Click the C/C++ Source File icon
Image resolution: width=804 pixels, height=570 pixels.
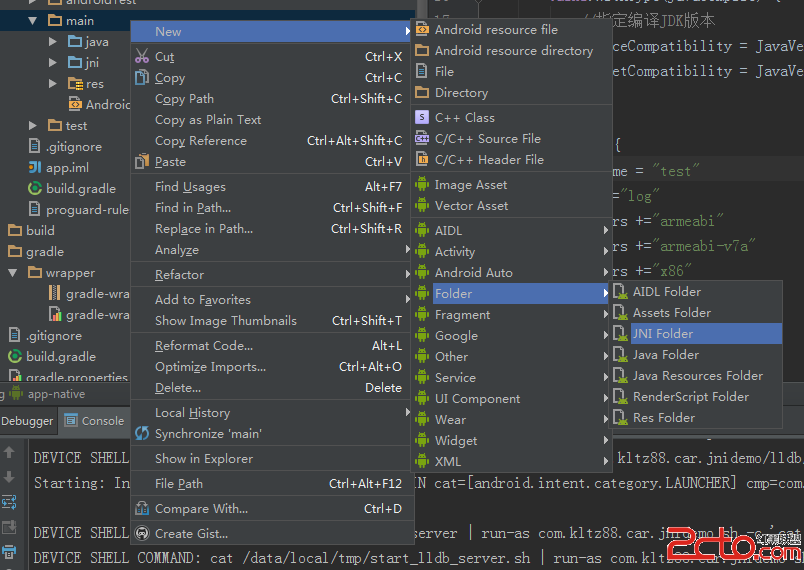(422, 138)
